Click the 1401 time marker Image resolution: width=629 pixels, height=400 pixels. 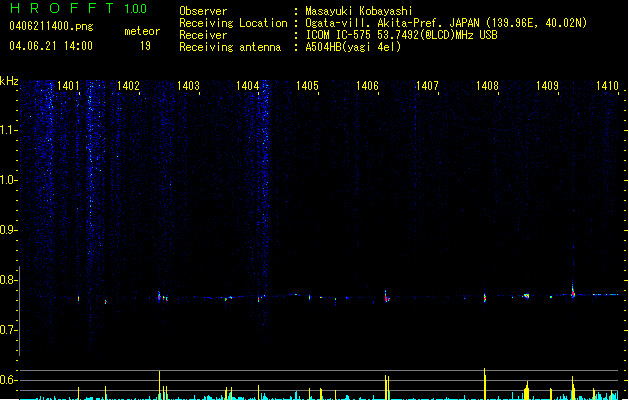pyautogui.click(x=68, y=86)
